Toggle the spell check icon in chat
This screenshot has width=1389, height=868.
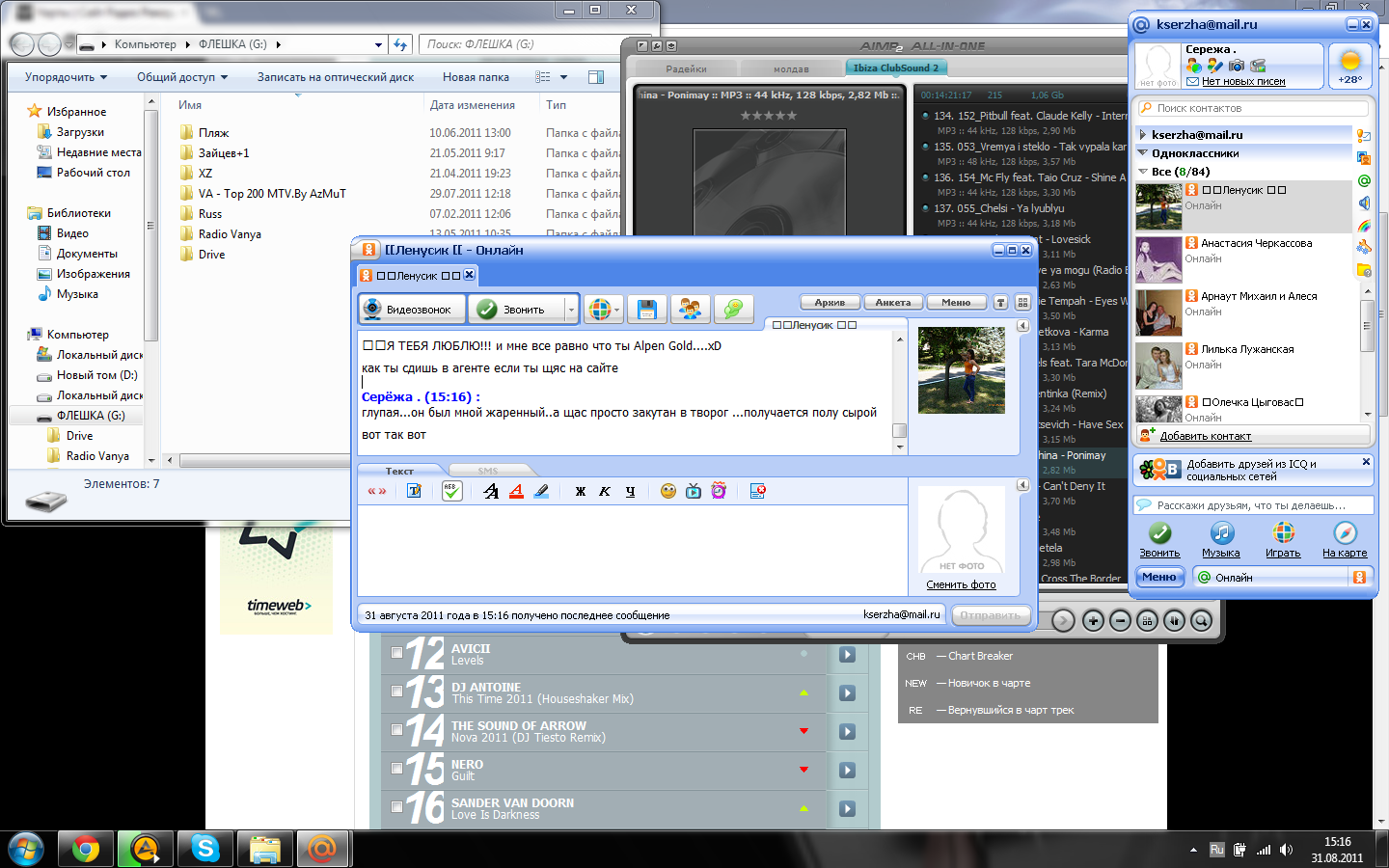(451, 491)
